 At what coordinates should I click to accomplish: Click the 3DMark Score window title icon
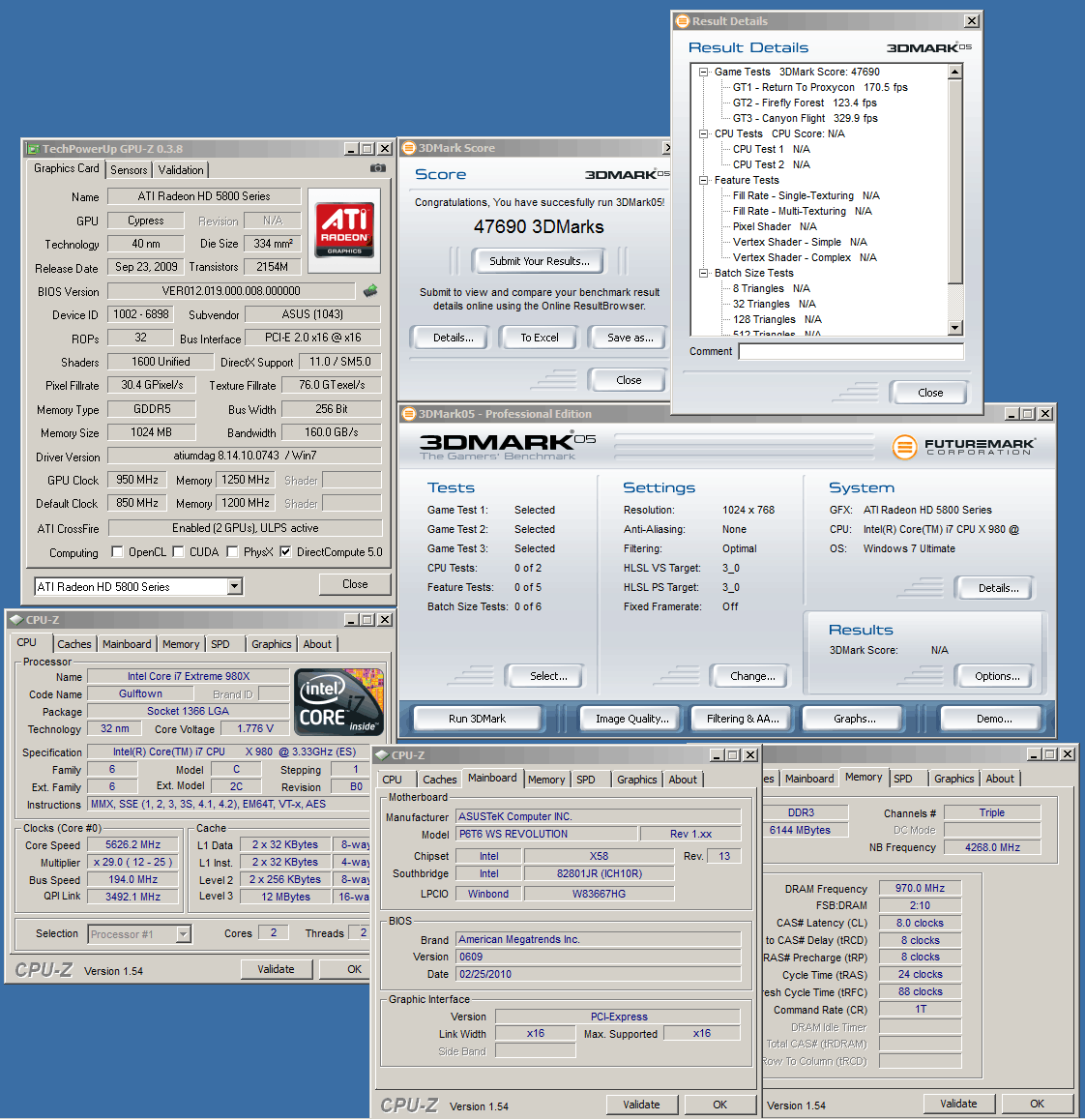409,148
